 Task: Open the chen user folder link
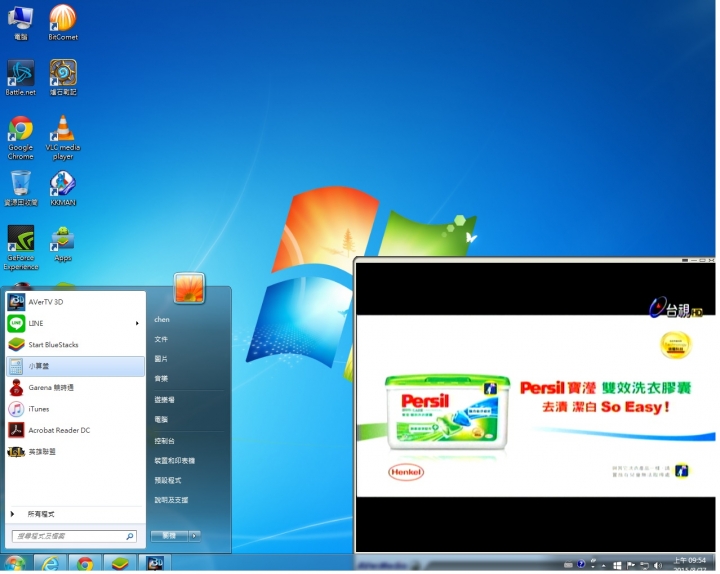click(x=162, y=320)
